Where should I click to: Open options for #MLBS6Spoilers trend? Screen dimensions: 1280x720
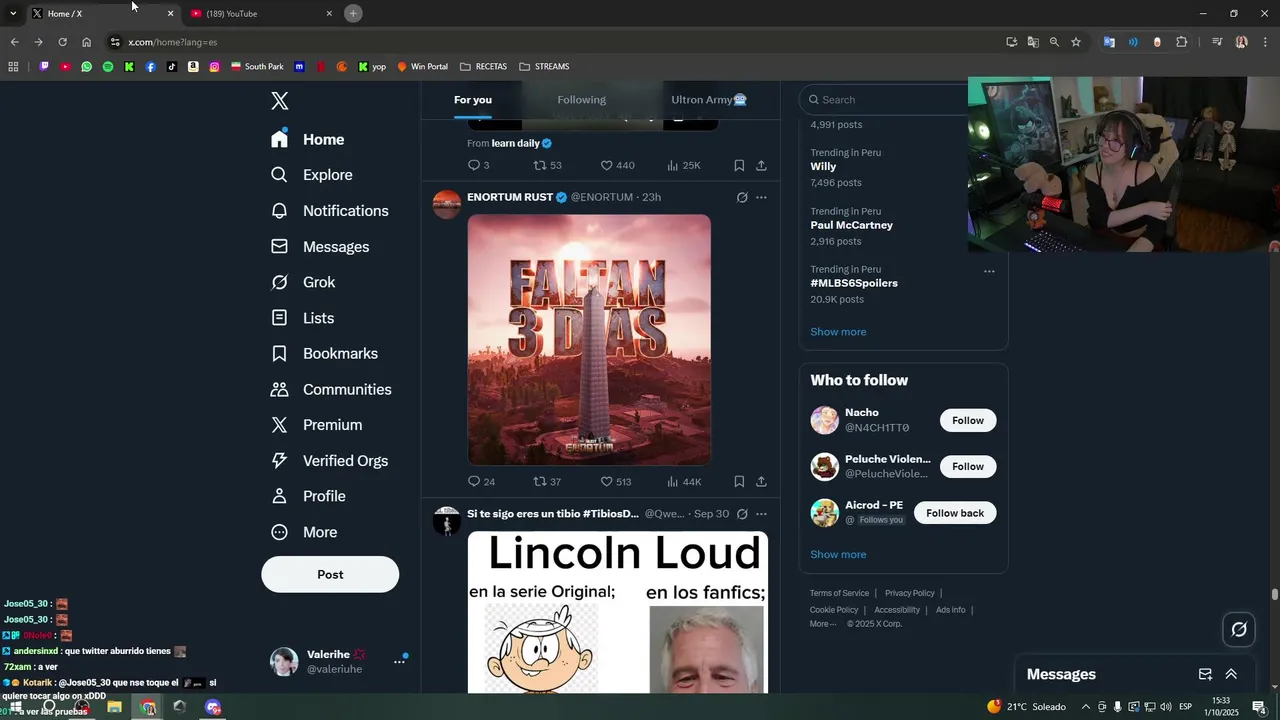coord(989,271)
